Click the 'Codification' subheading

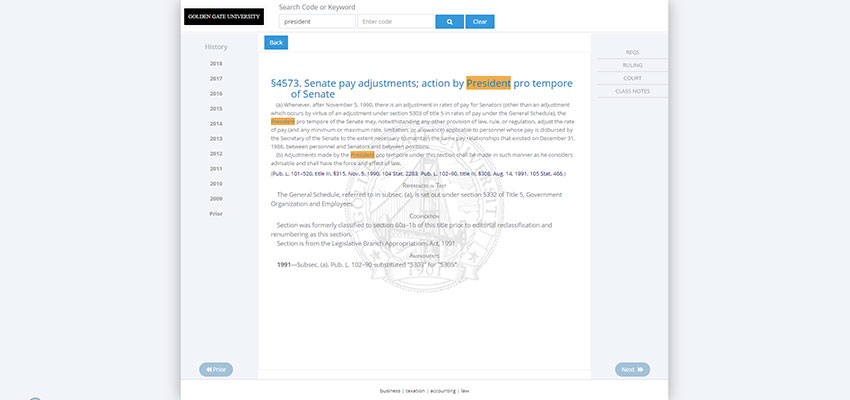click(424, 216)
